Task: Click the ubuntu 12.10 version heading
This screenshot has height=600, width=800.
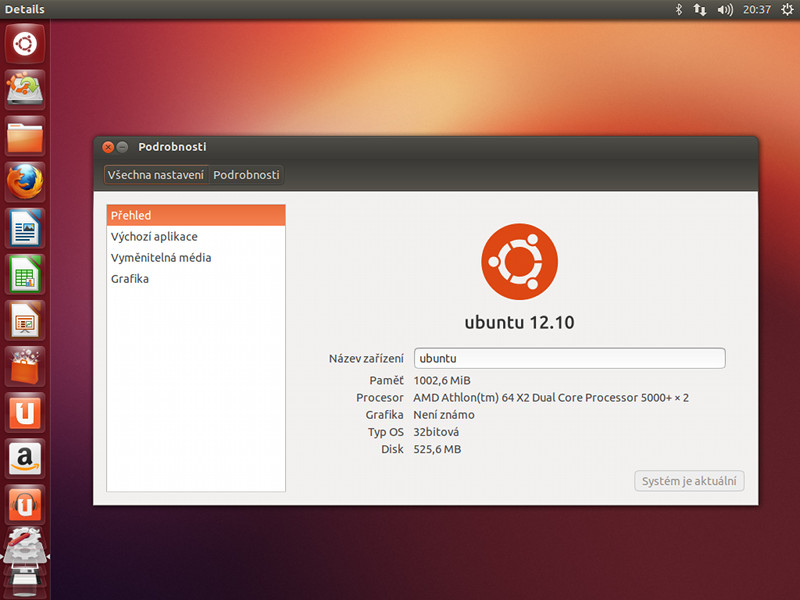Action: pyautogui.click(x=519, y=322)
